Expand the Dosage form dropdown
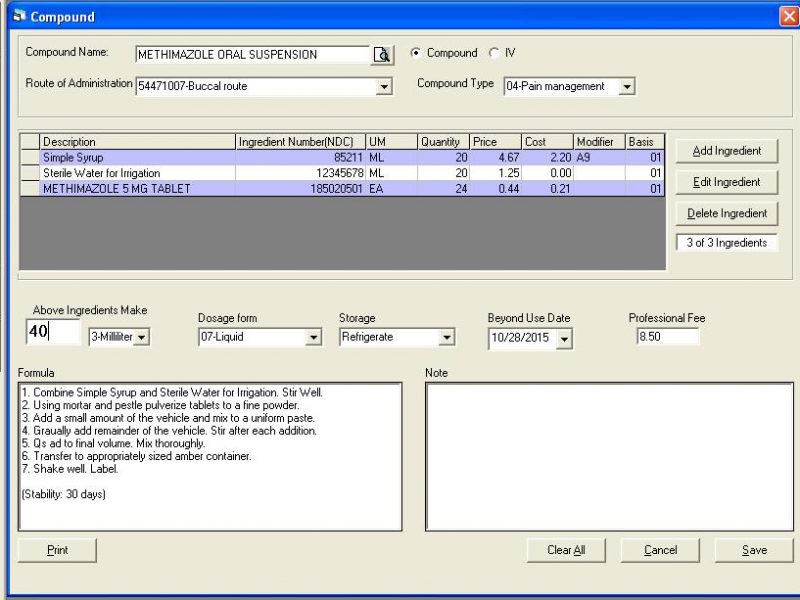This screenshot has height=600, width=800. click(x=312, y=337)
